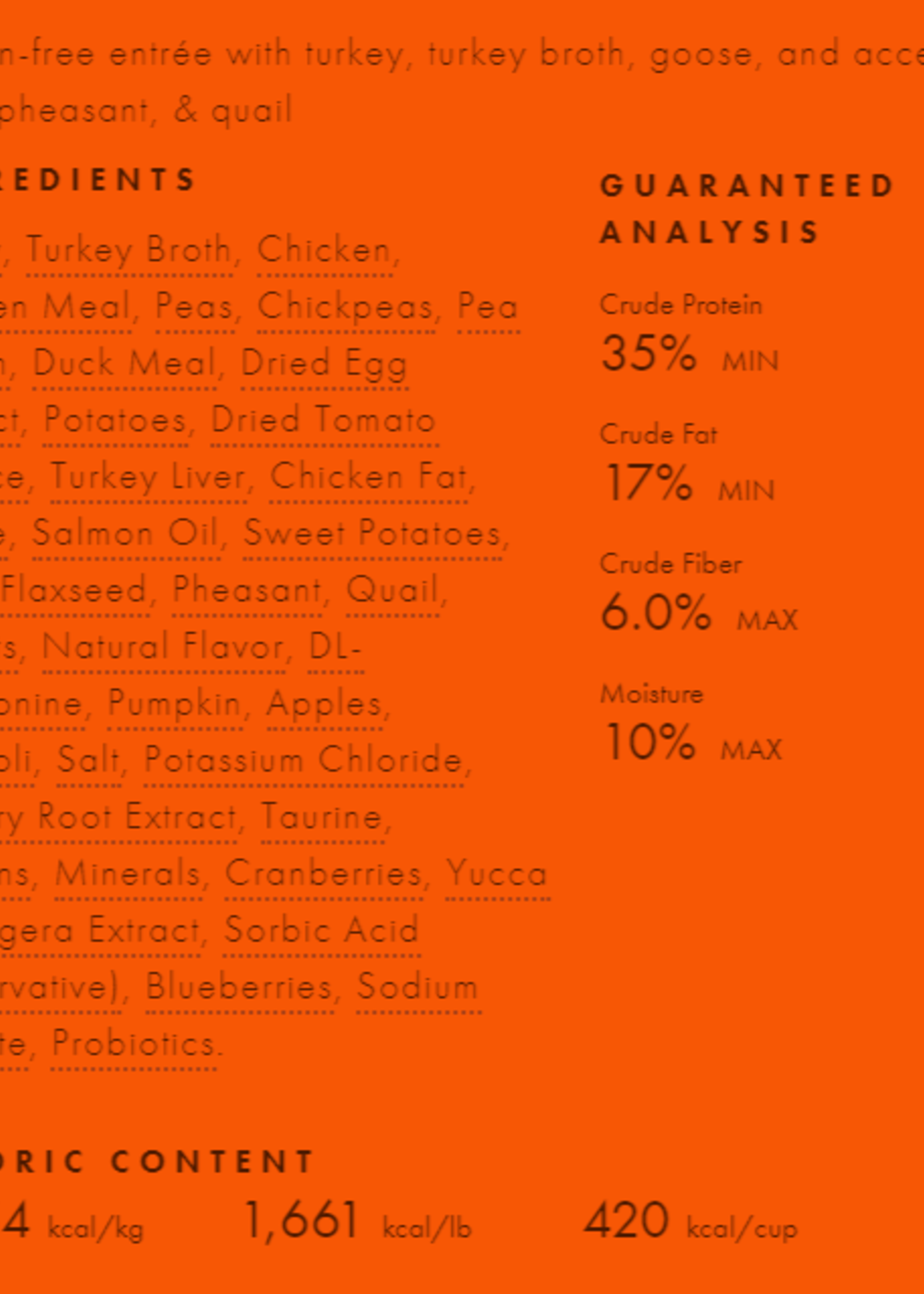This screenshot has width=924, height=1294.
Task: Open the Chickpeas ingredient link
Action: pyautogui.click(x=345, y=308)
